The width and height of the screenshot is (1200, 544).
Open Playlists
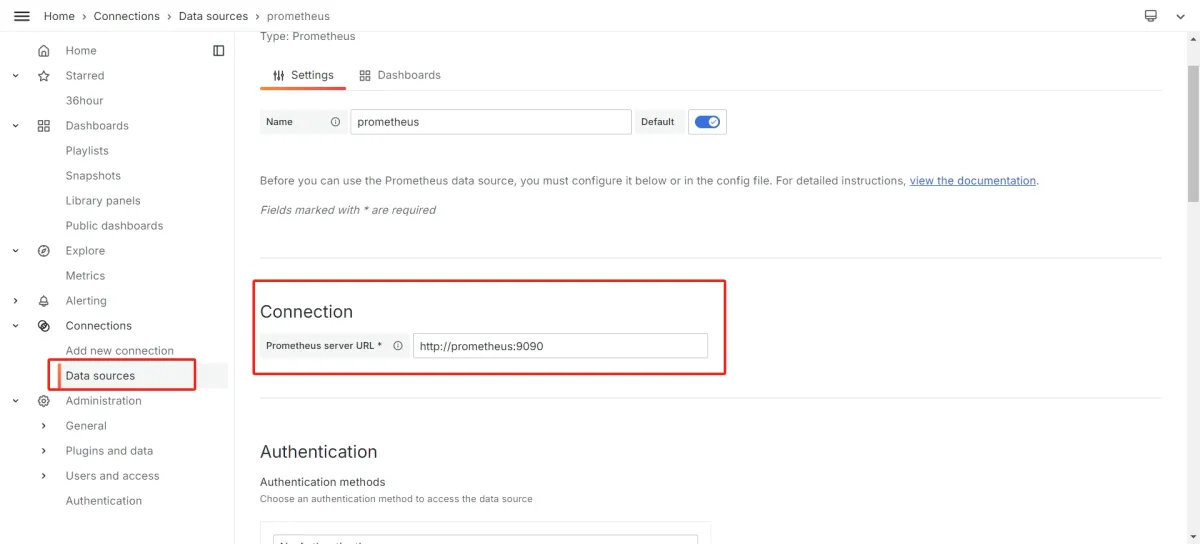(87, 151)
